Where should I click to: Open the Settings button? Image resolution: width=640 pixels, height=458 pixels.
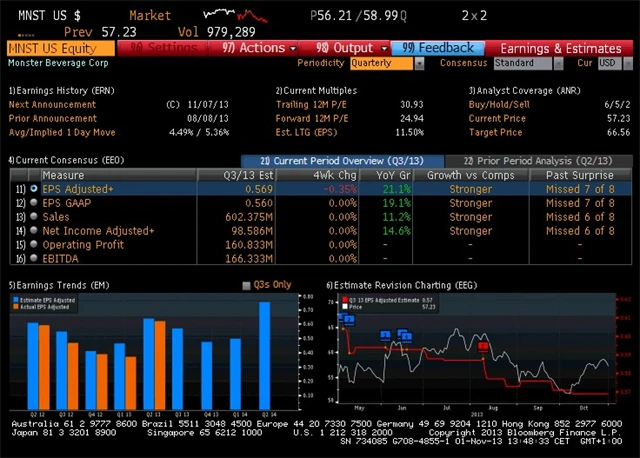(165, 48)
